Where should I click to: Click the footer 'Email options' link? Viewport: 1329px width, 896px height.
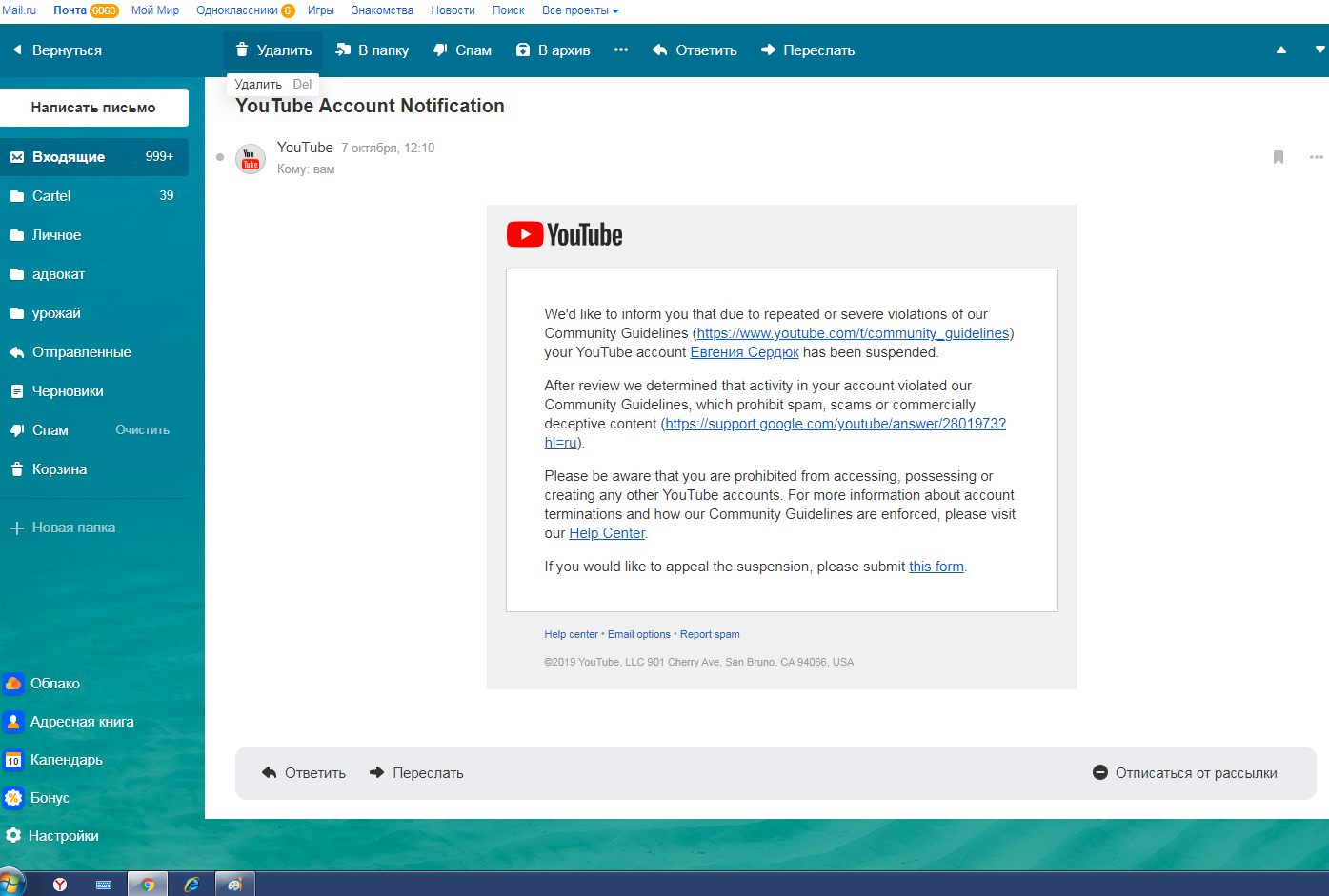[638, 634]
